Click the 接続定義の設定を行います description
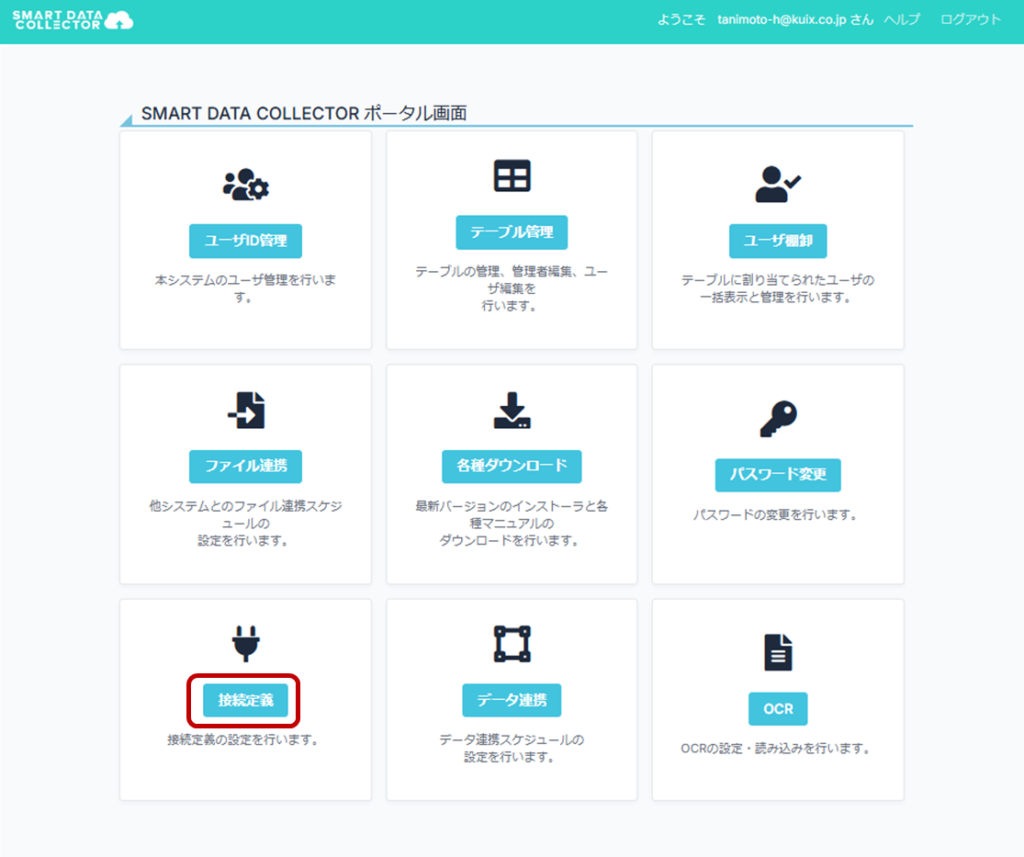 [242, 739]
